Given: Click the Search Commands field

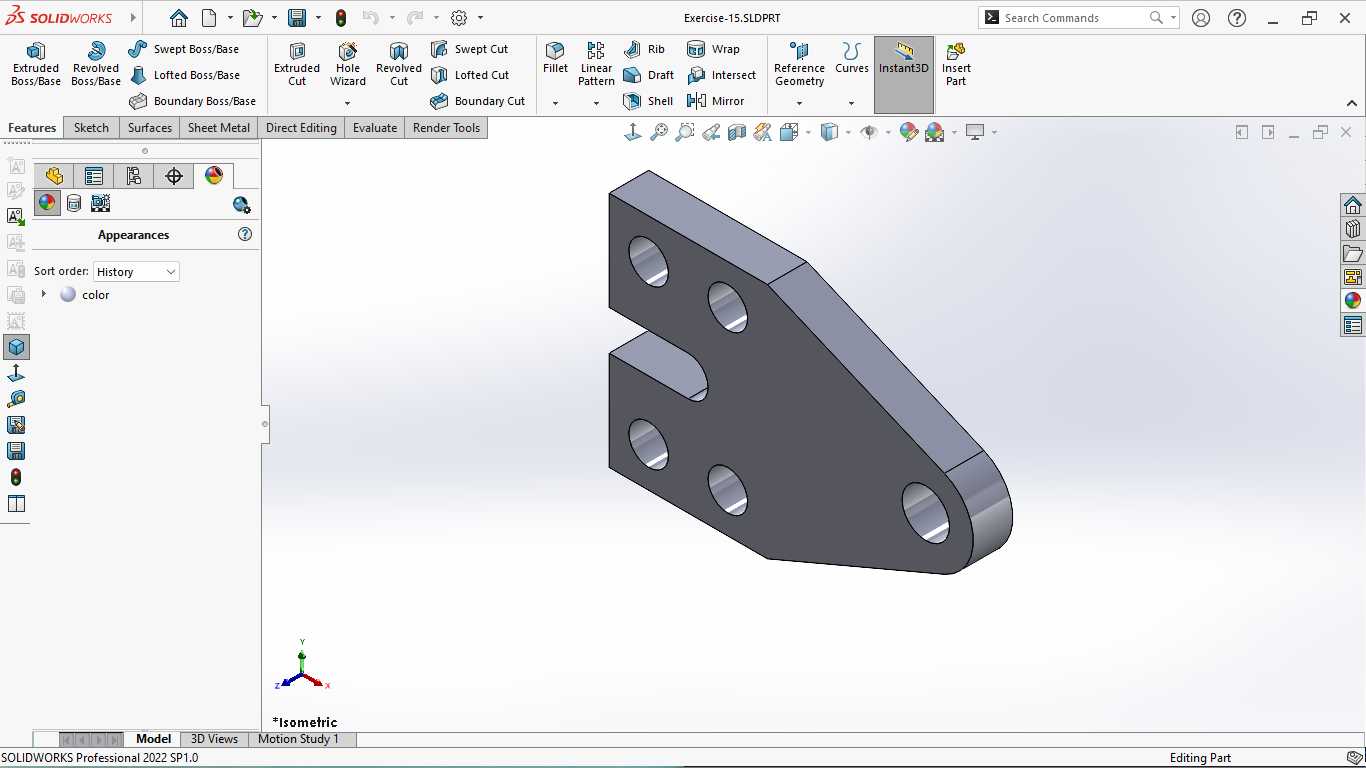Looking at the screenshot, I should pyautogui.click(x=1079, y=17).
